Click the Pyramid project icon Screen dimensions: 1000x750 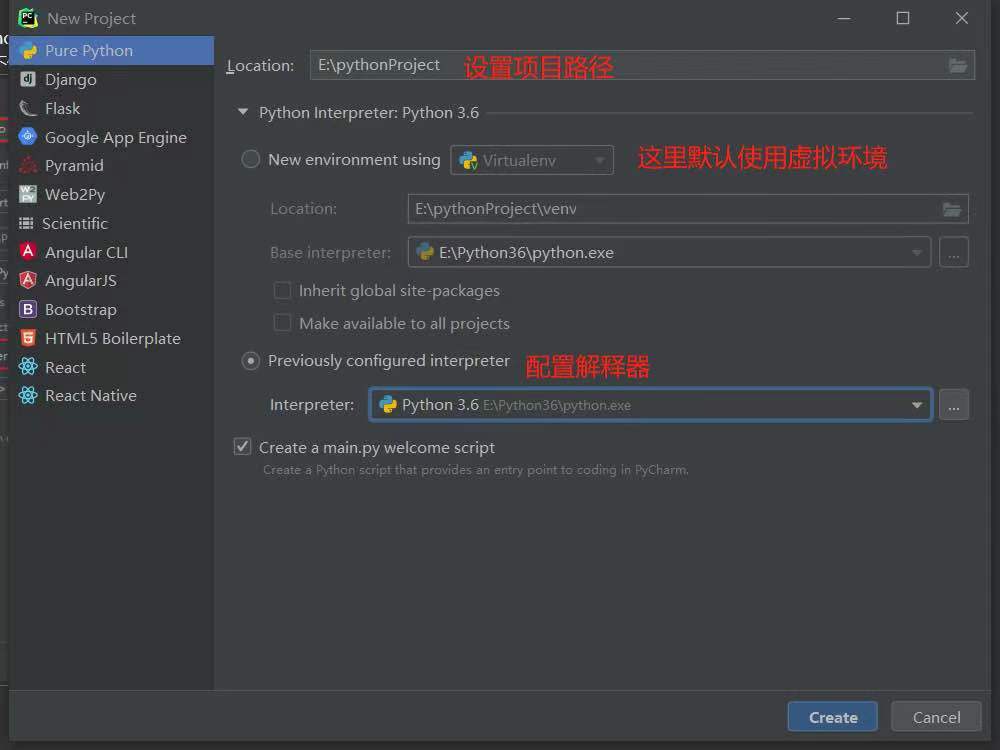click(x=27, y=165)
